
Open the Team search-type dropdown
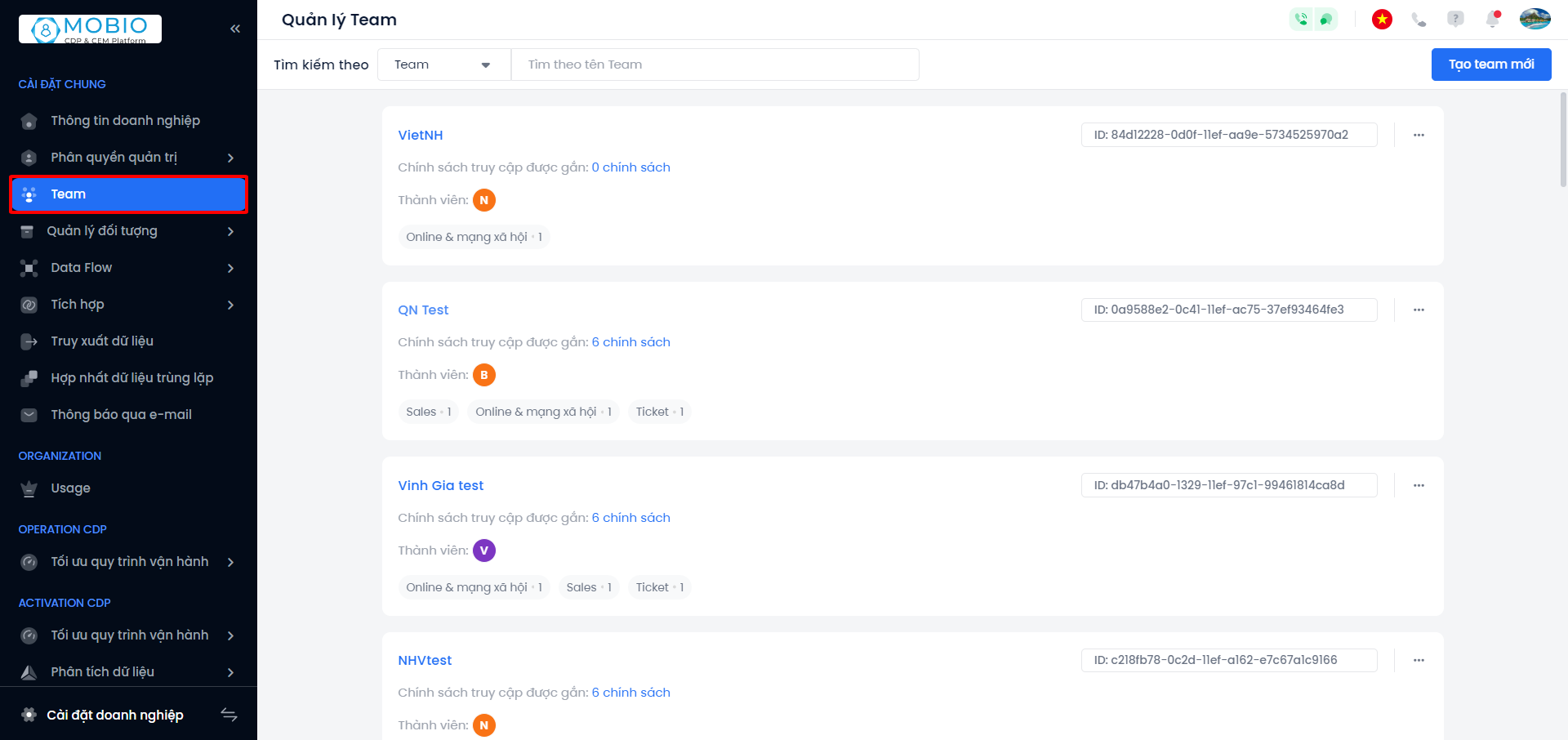click(443, 65)
